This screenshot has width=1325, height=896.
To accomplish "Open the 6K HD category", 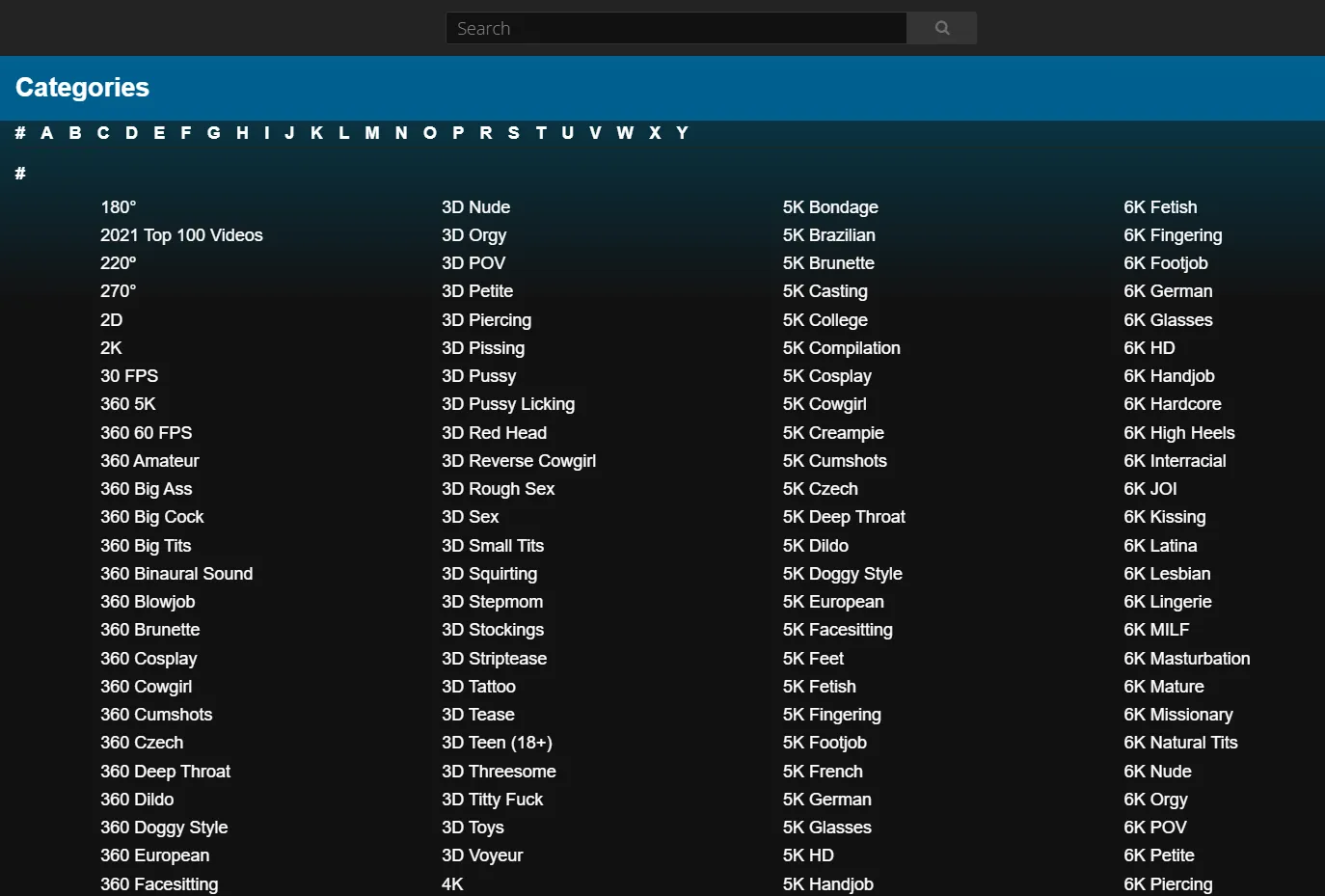I will point(1149,348).
